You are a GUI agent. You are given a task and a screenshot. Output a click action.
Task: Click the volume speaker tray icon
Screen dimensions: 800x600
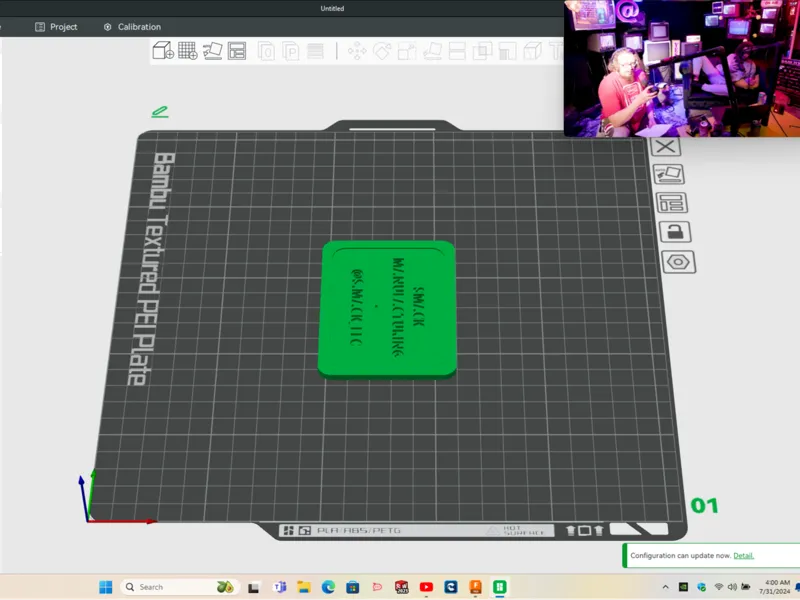[x=732, y=587]
